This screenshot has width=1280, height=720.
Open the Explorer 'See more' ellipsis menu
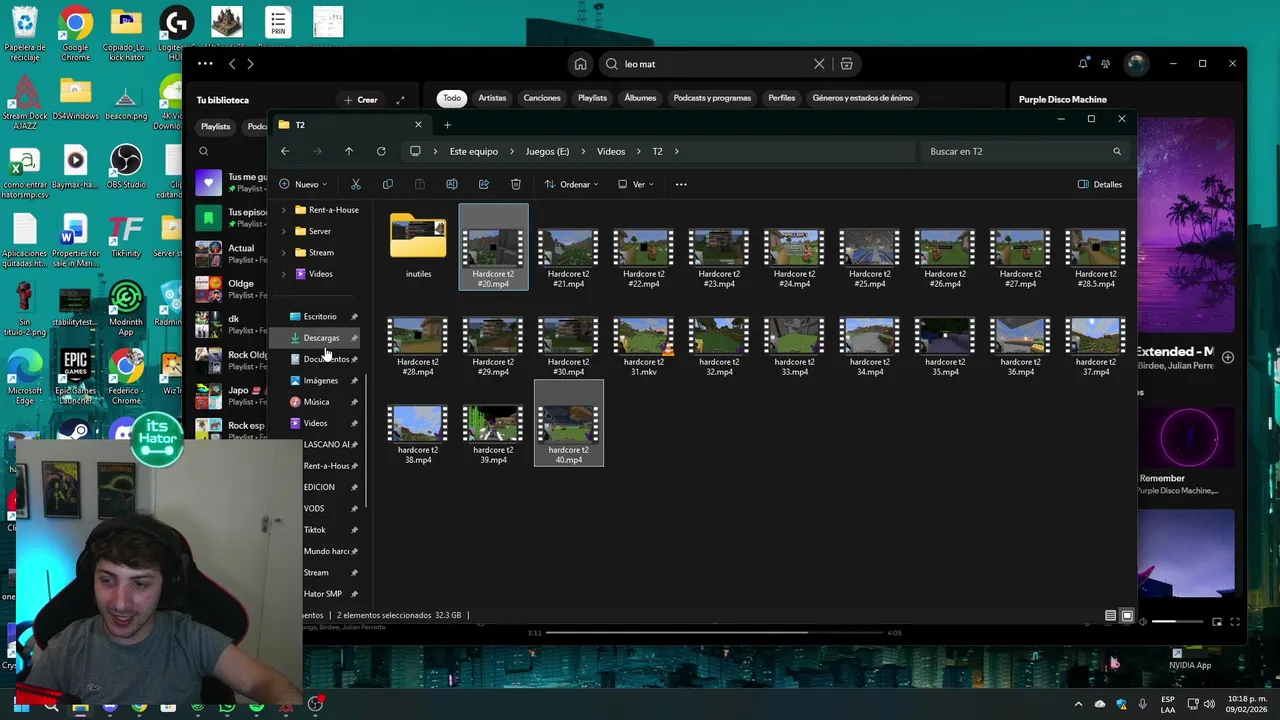click(x=681, y=184)
